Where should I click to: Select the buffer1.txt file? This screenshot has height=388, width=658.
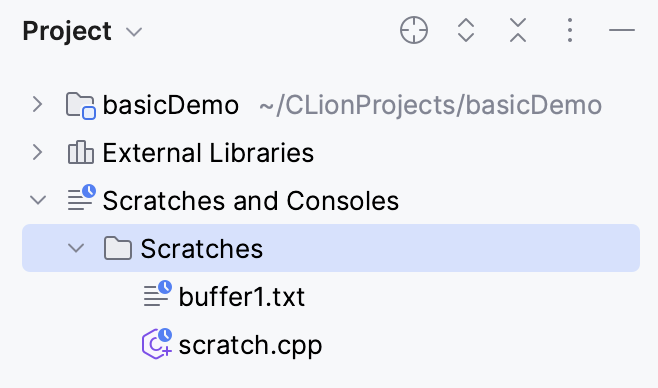pyautogui.click(x=242, y=297)
